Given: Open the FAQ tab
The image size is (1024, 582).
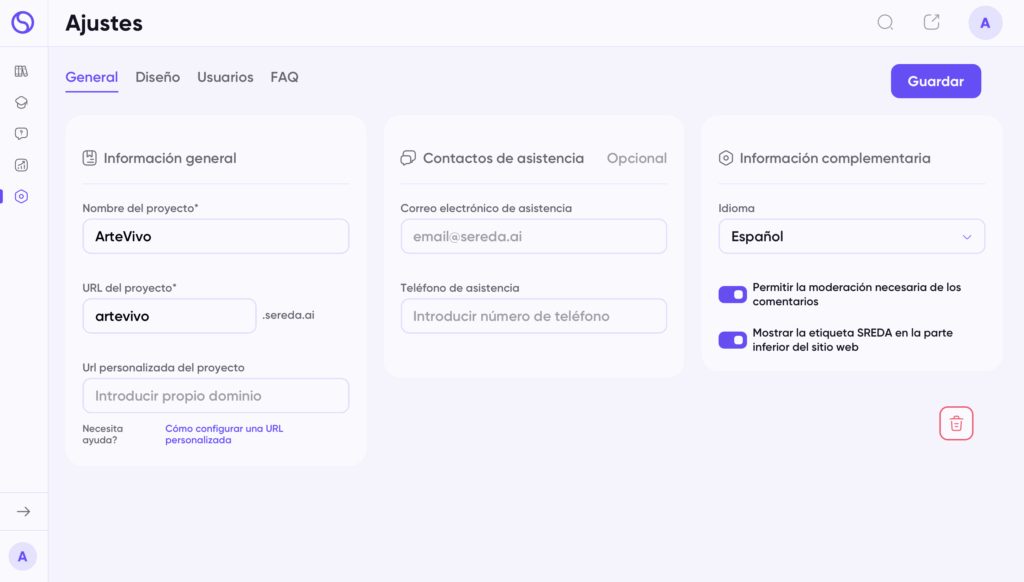Looking at the screenshot, I should (284, 77).
